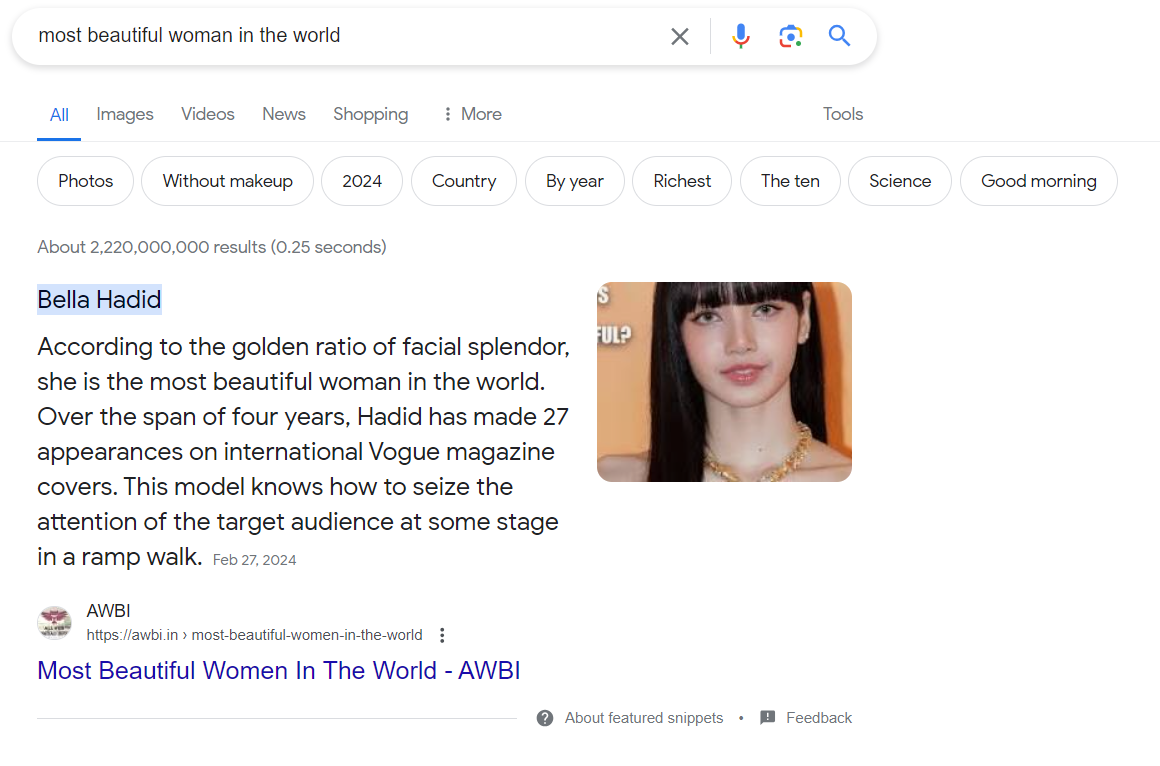
Task: Open Most Beautiful Women In The World link
Action: (x=279, y=671)
